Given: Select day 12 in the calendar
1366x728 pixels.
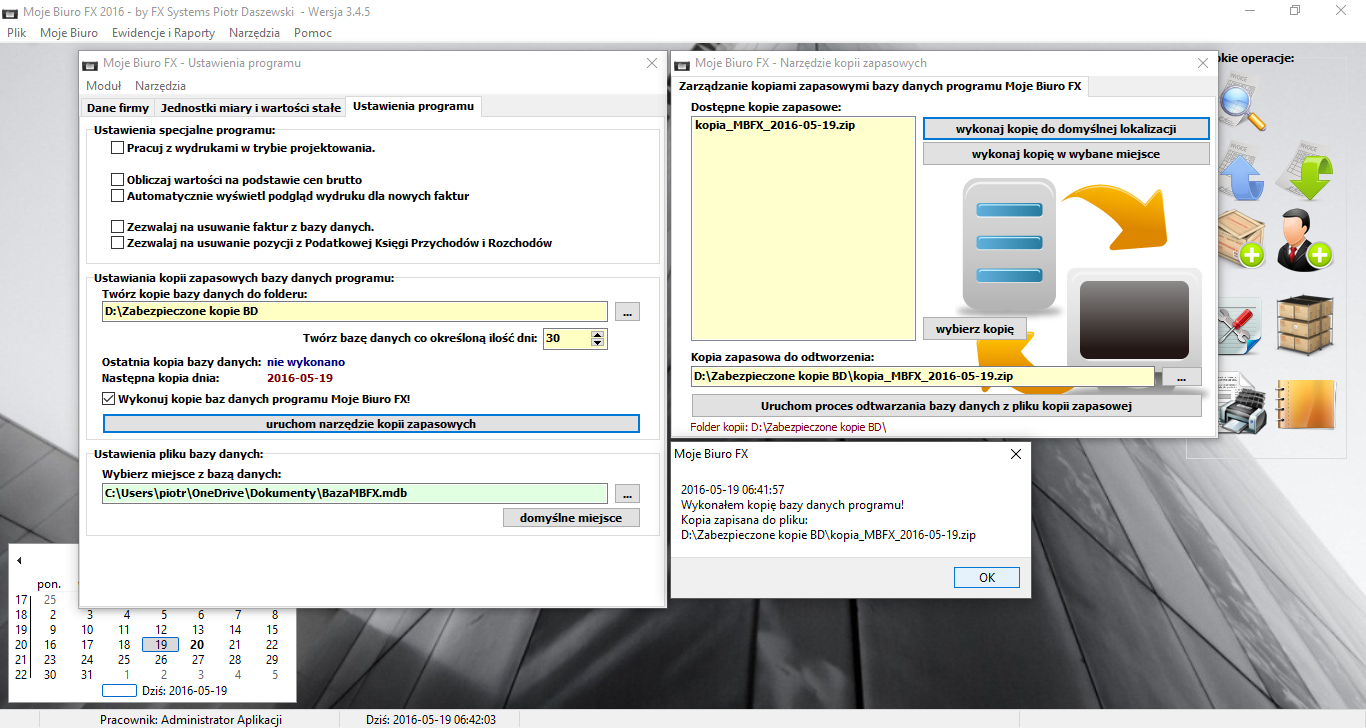Looking at the screenshot, I should coord(161,630).
